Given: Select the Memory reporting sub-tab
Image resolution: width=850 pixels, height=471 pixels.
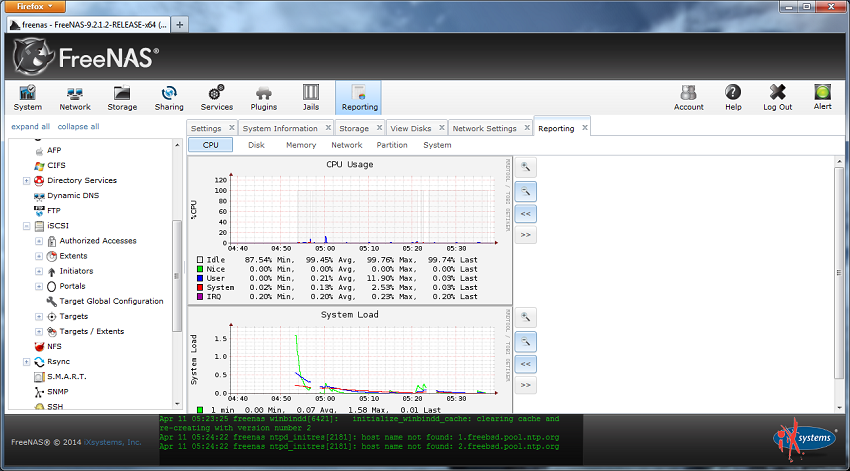Looking at the screenshot, I should point(301,145).
